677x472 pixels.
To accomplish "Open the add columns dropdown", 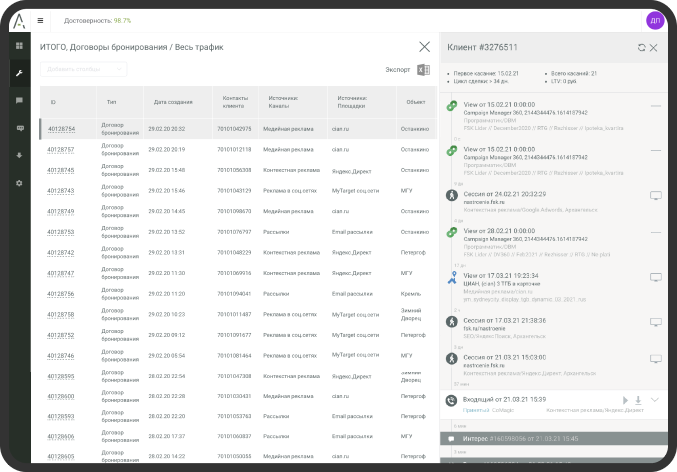I will (x=83, y=69).
